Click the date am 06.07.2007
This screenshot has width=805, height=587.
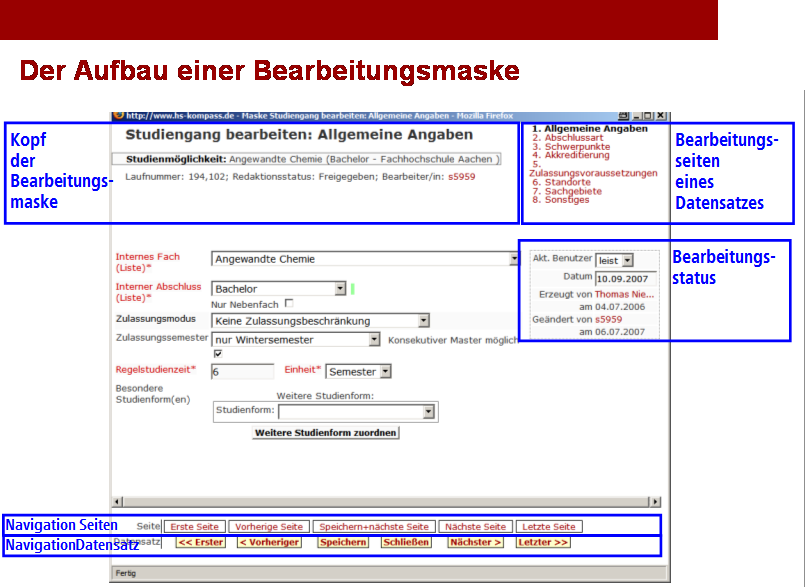coord(612,332)
